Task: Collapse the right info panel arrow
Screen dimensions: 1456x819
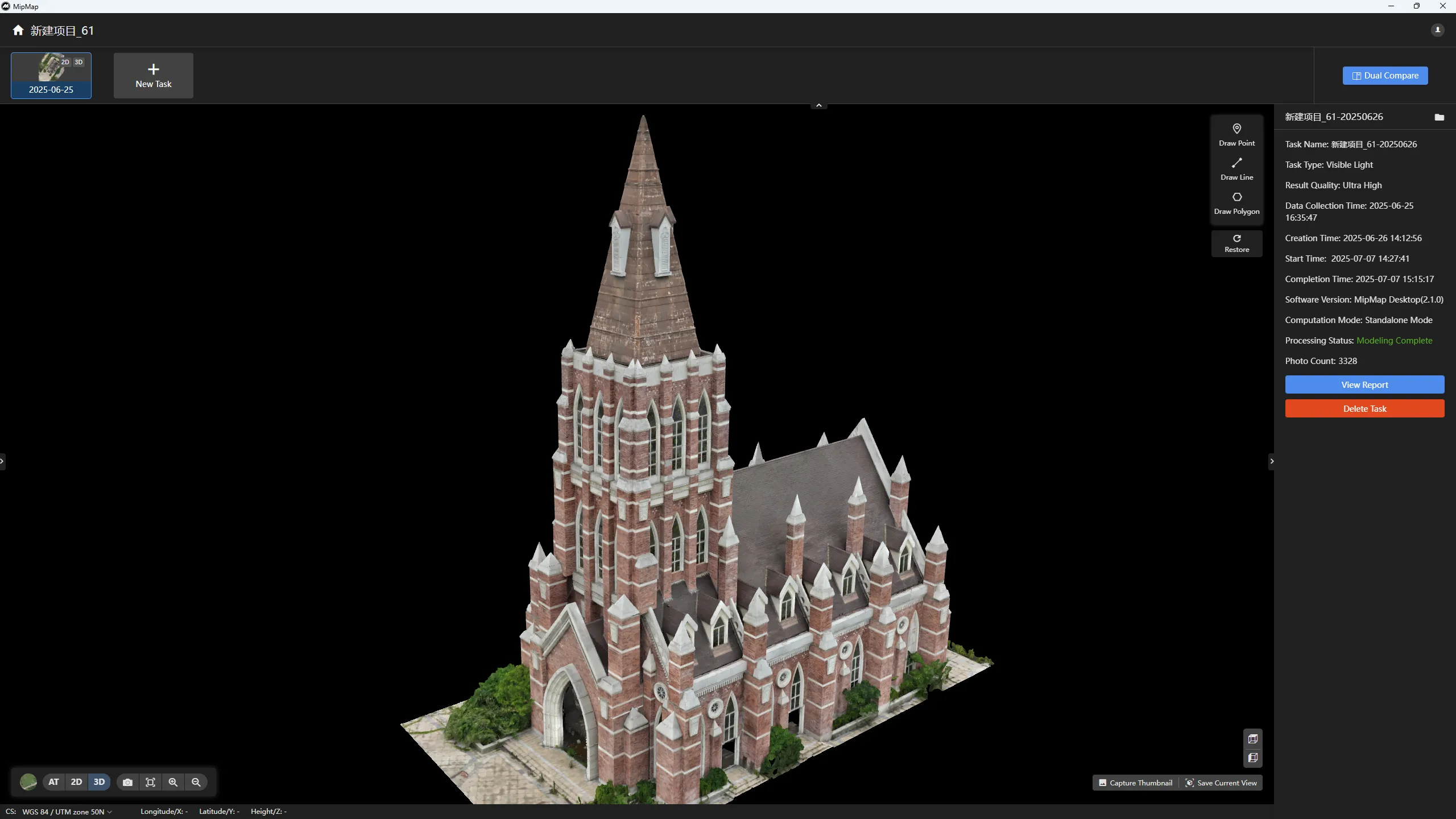Action: pos(1272,461)
